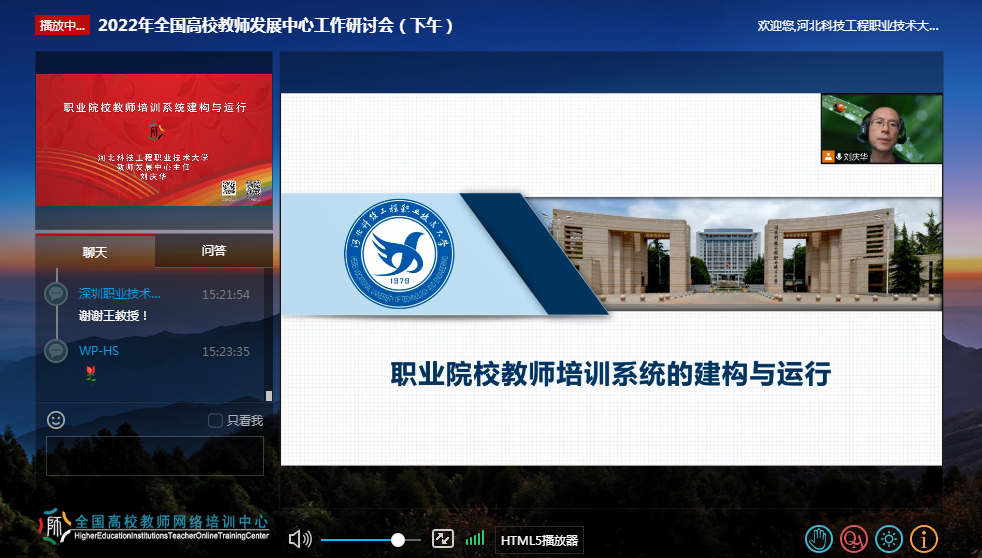Click the WP-HS username link
Image resolution: width=982 pixels, height=558 pixels.
[x=99, y=351]
